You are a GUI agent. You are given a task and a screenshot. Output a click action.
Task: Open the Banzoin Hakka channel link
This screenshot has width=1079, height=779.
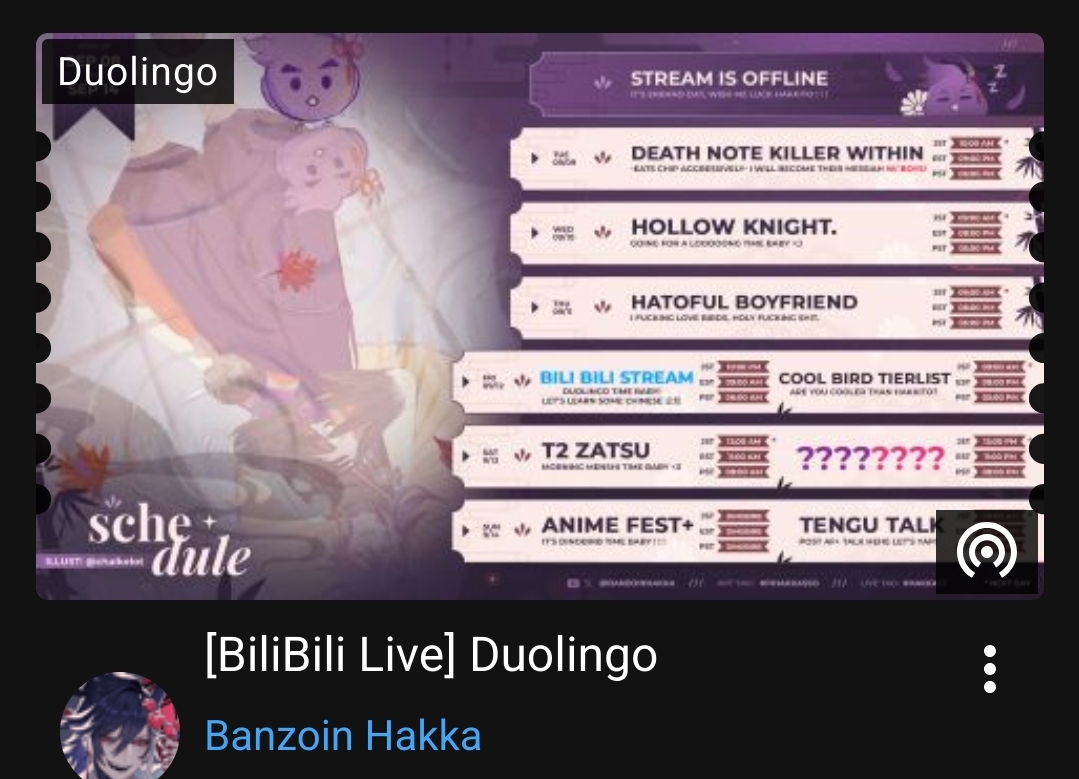[x=343, y=735]
